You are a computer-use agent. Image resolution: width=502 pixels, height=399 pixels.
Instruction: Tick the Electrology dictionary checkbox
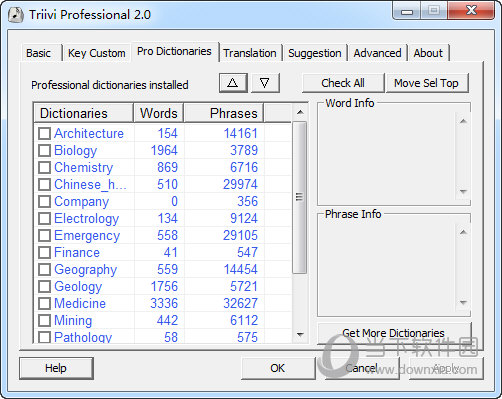[44, 218]
